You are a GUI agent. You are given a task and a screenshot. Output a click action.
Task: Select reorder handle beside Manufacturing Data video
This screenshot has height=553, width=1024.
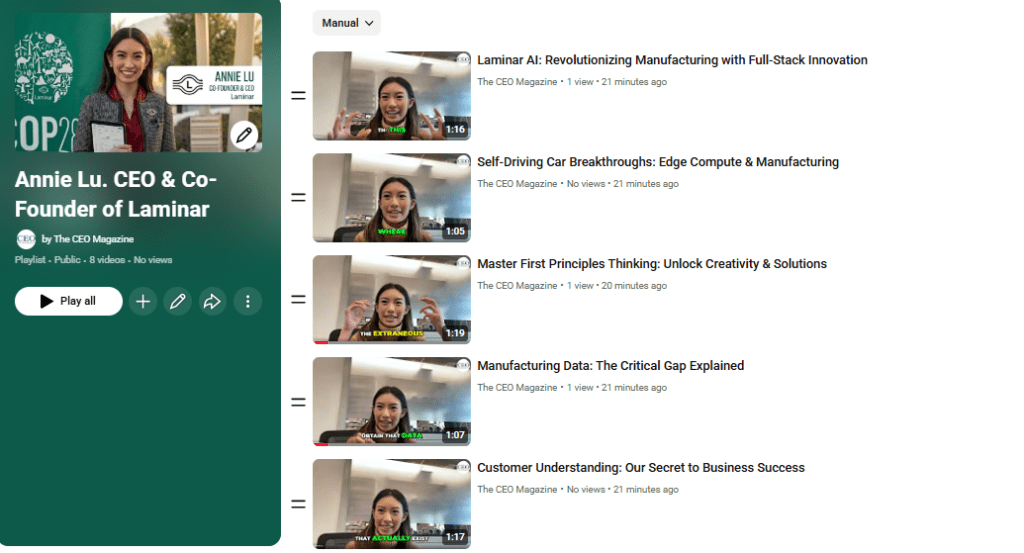coord(298,402)
